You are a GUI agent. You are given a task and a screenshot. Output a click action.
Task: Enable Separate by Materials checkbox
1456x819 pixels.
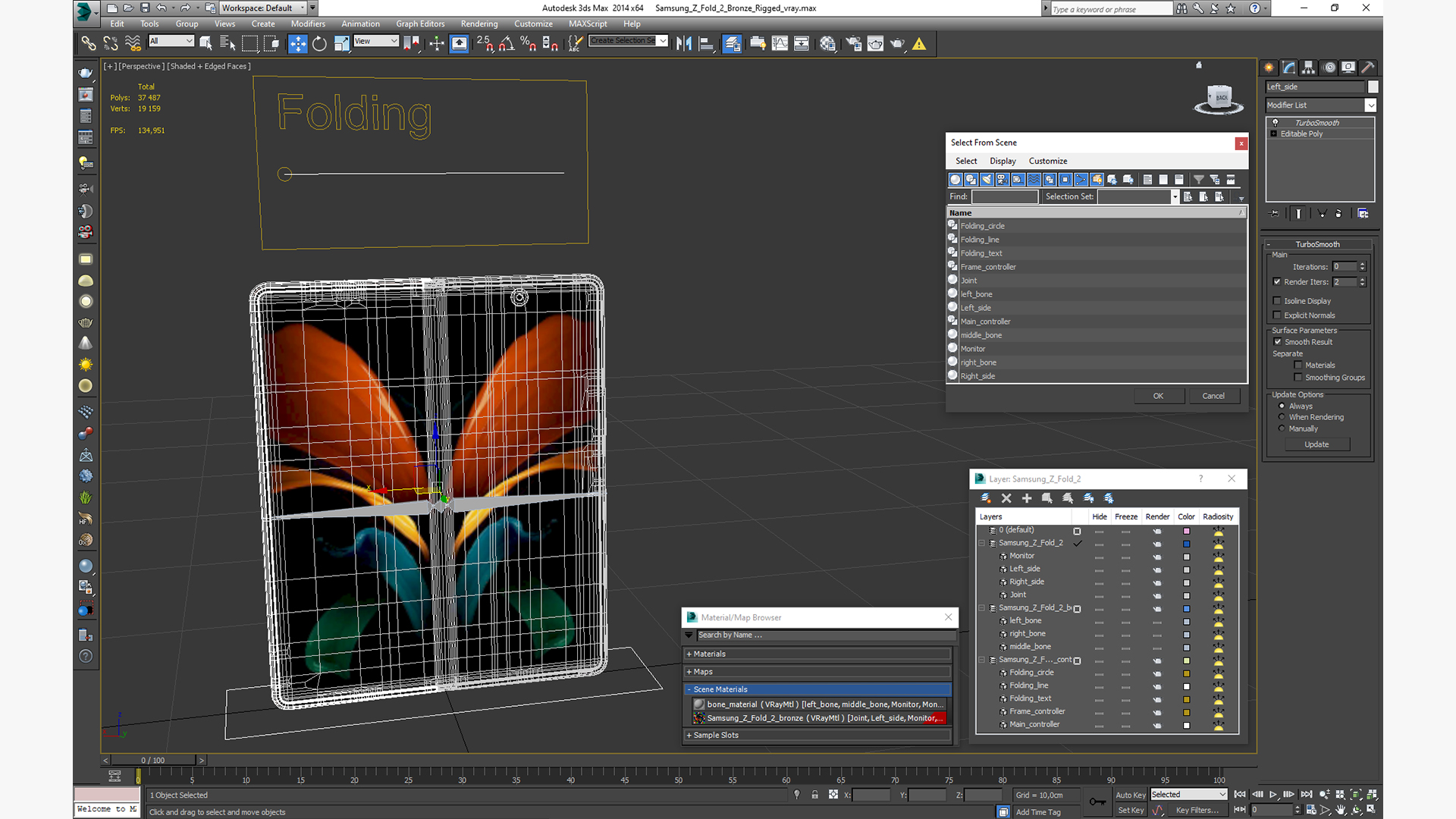coord(1298,365)
